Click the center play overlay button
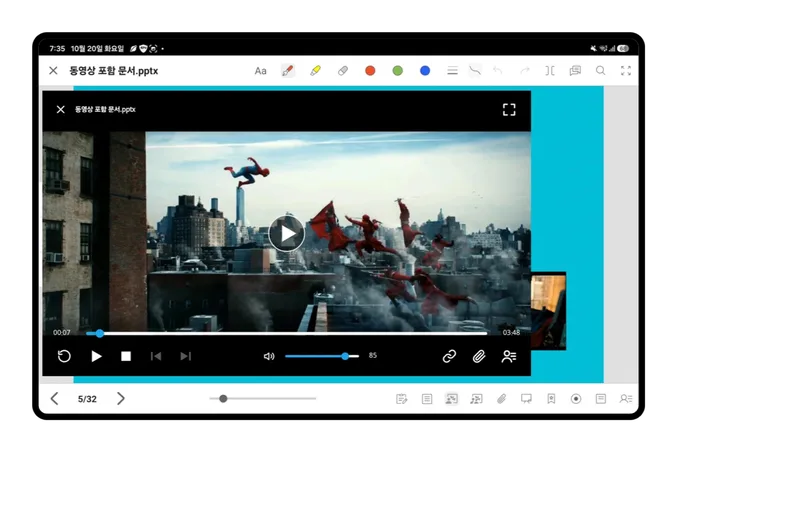 click(x=287, y=234)
